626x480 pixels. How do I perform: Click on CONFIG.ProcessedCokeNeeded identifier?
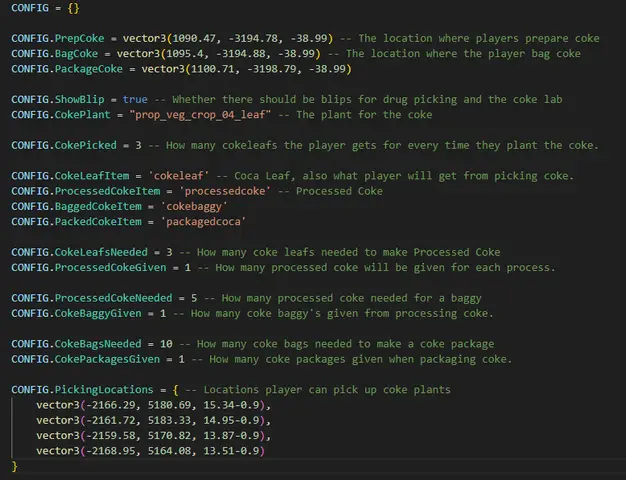click(91, 298)
